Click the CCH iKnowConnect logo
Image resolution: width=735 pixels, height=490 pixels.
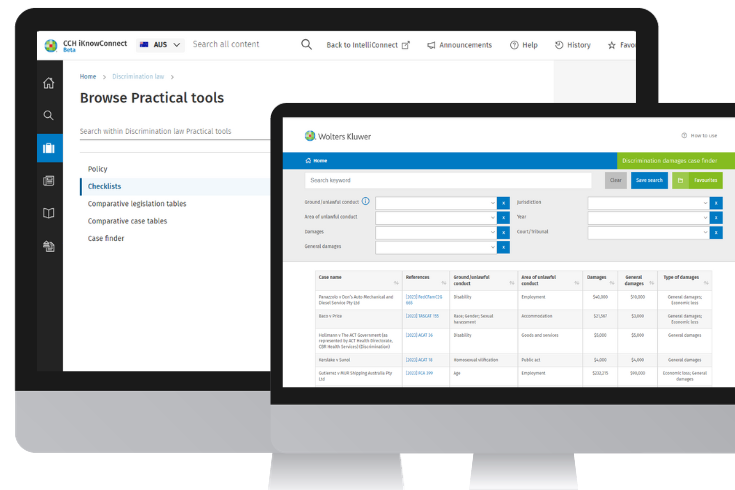51,45
